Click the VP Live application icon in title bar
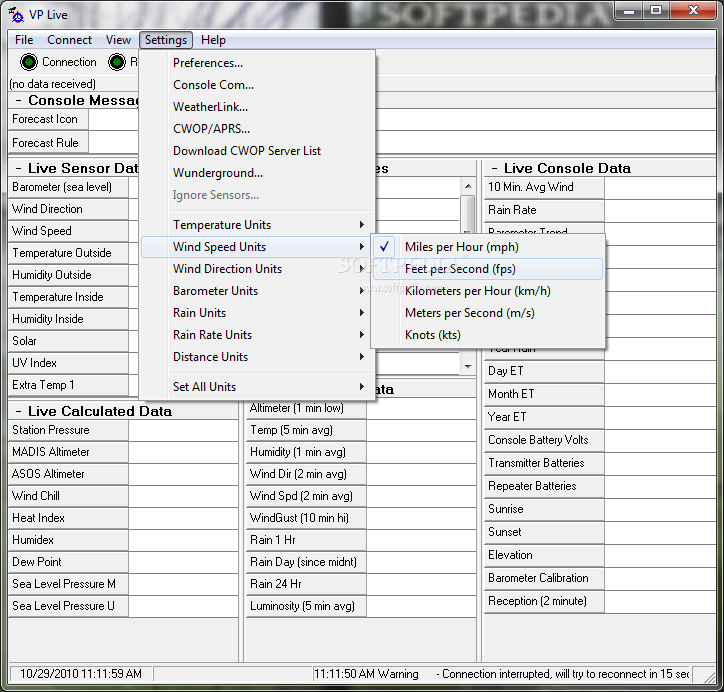The width and height of the screenshot is (724, 692). [16, 15]
